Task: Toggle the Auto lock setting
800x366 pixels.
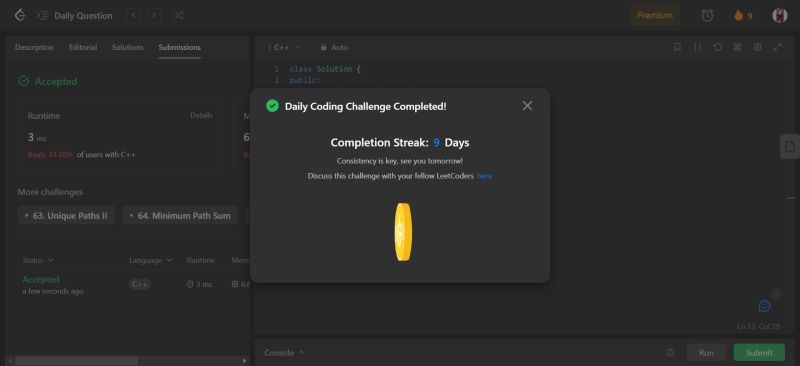Action: tap(334, 47)
